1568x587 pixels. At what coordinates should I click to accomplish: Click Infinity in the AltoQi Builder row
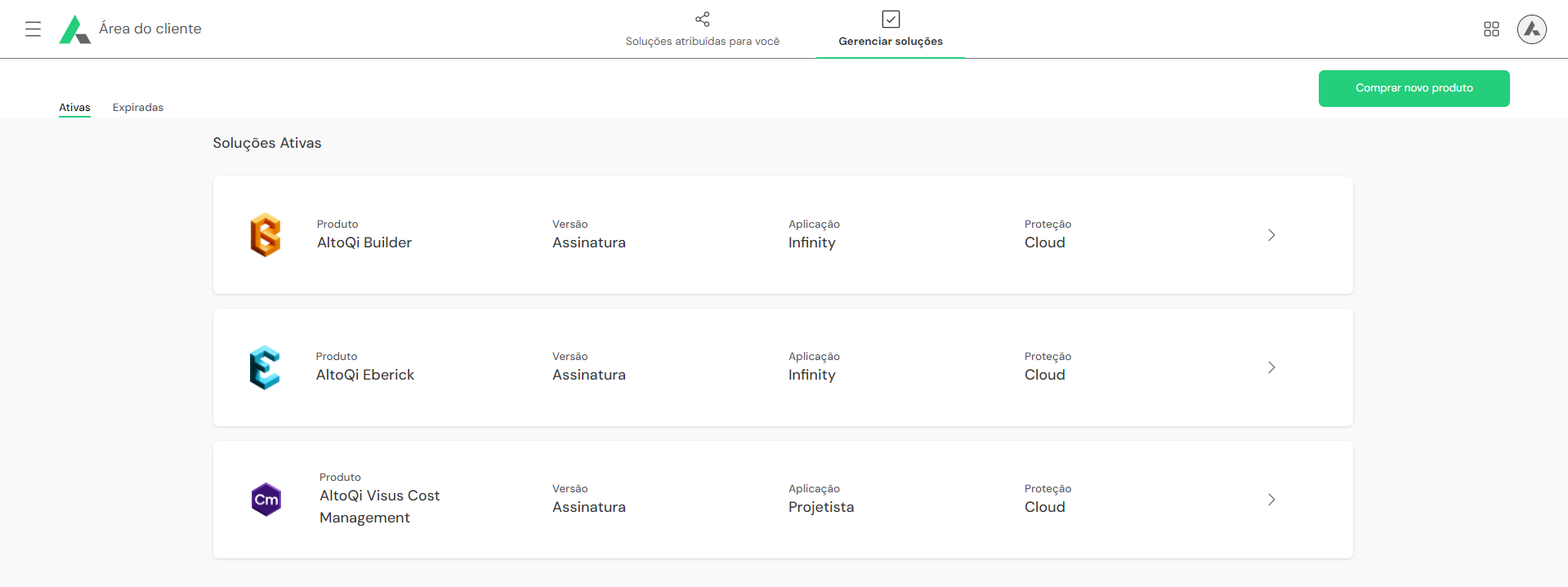pyautogui.click(x=812, y=242)
